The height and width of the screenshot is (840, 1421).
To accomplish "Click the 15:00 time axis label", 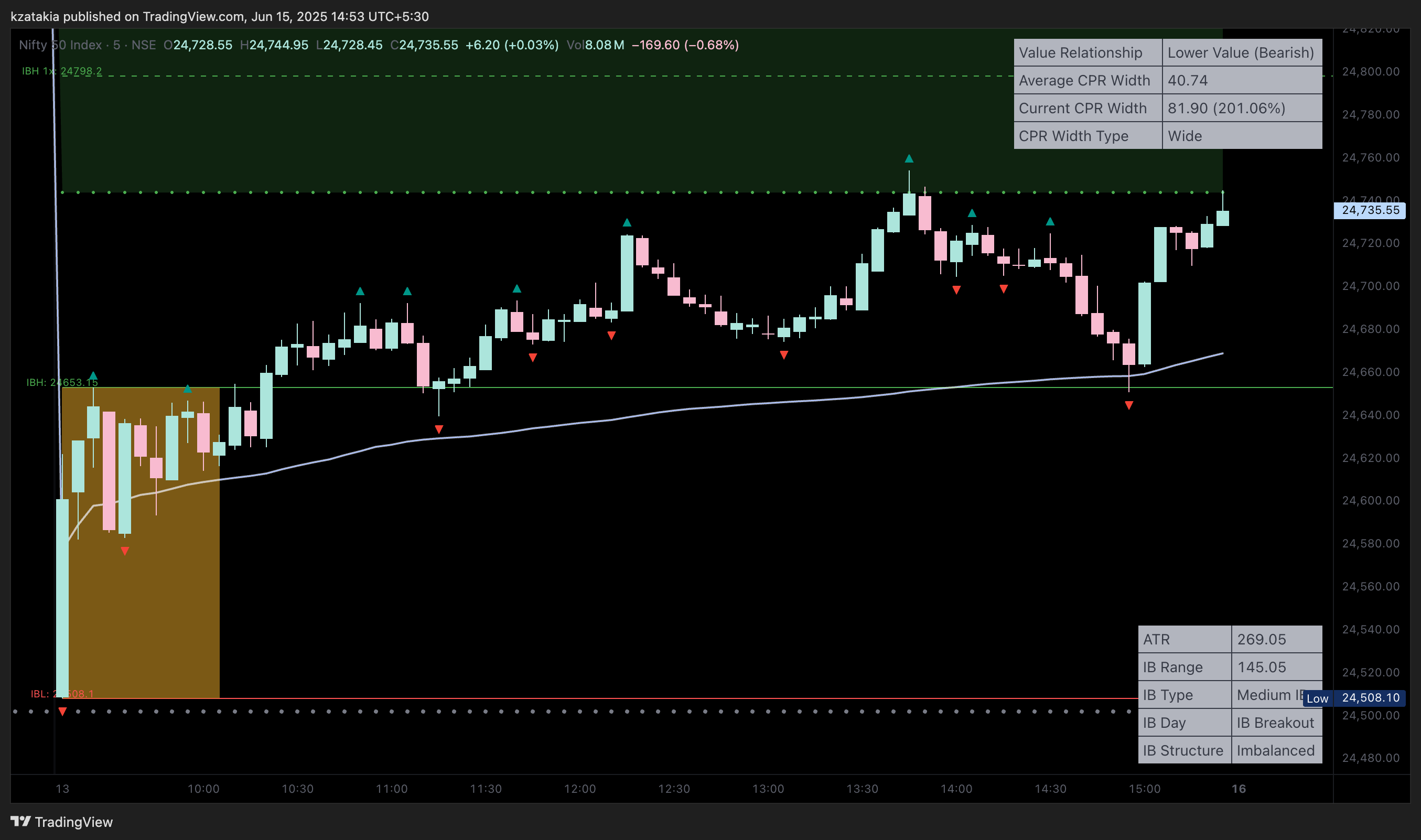I will coord(1144,789).
